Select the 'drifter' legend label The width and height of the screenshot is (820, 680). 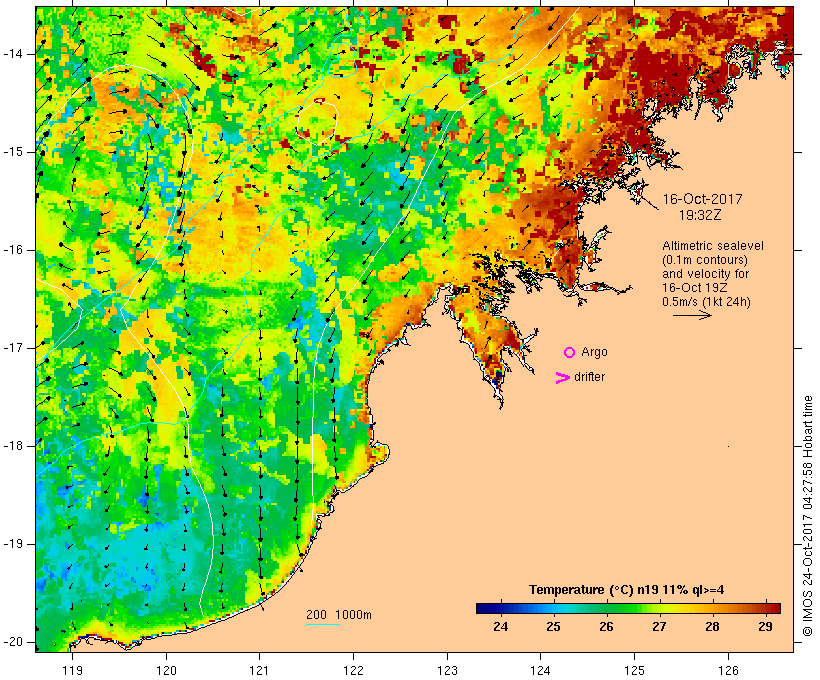589,377
